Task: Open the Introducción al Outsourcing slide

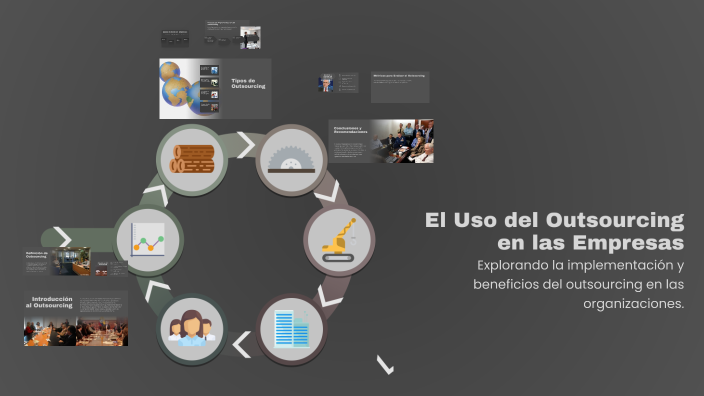Action: [x=76, y=318]
